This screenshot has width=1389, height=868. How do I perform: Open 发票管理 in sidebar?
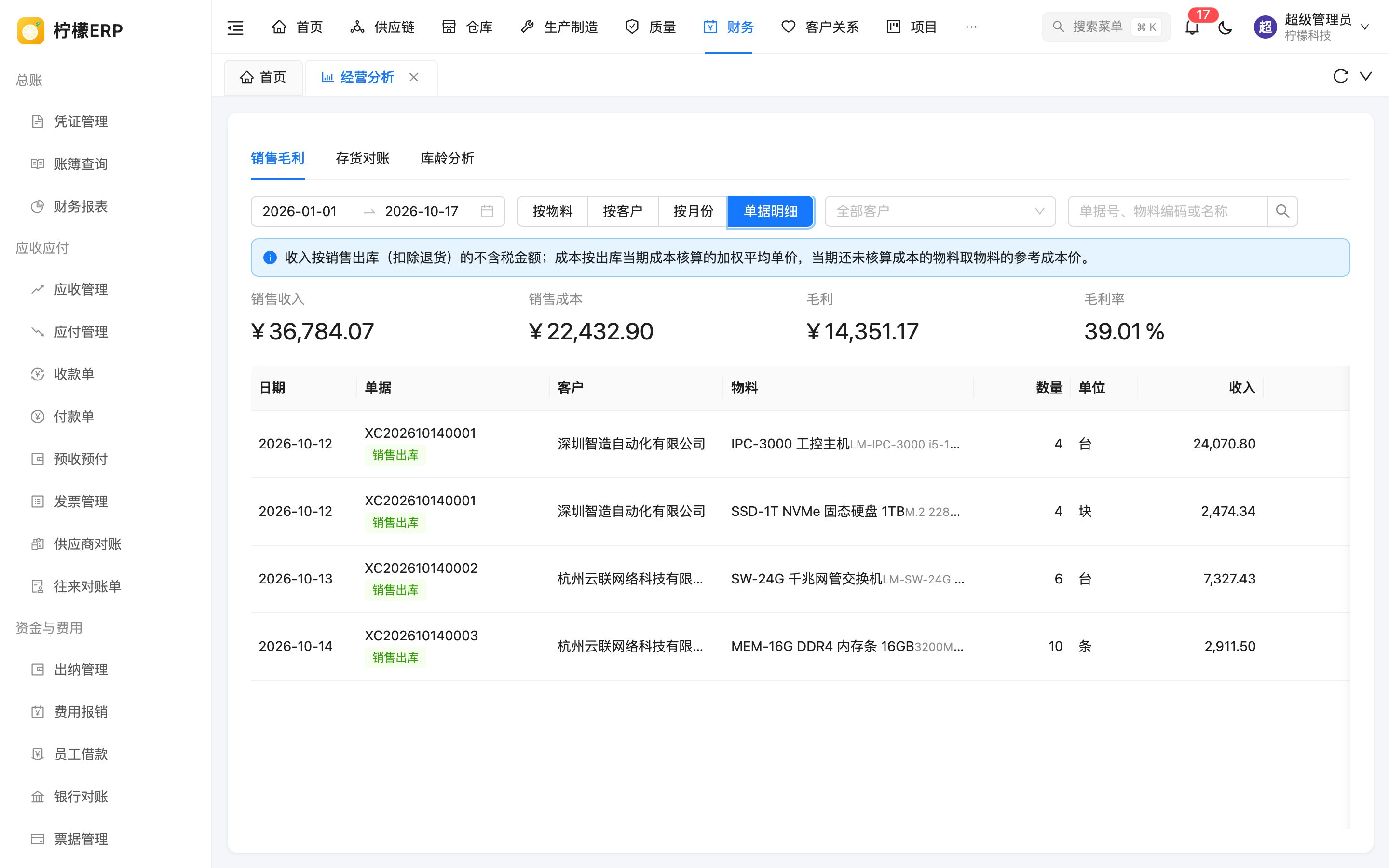point(106,502)
